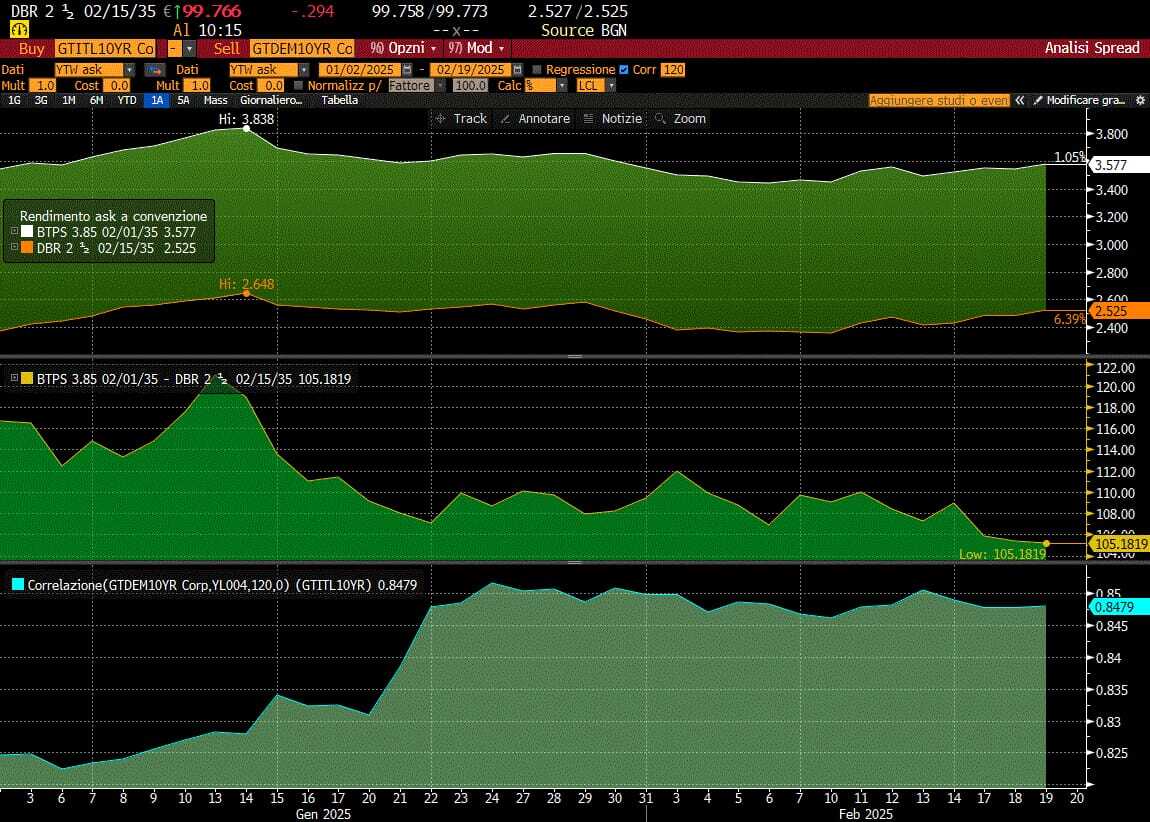1150x822 pixels.
Task: Click the DBR 2½ 02/15/35 security header
Action: [83, 11]
